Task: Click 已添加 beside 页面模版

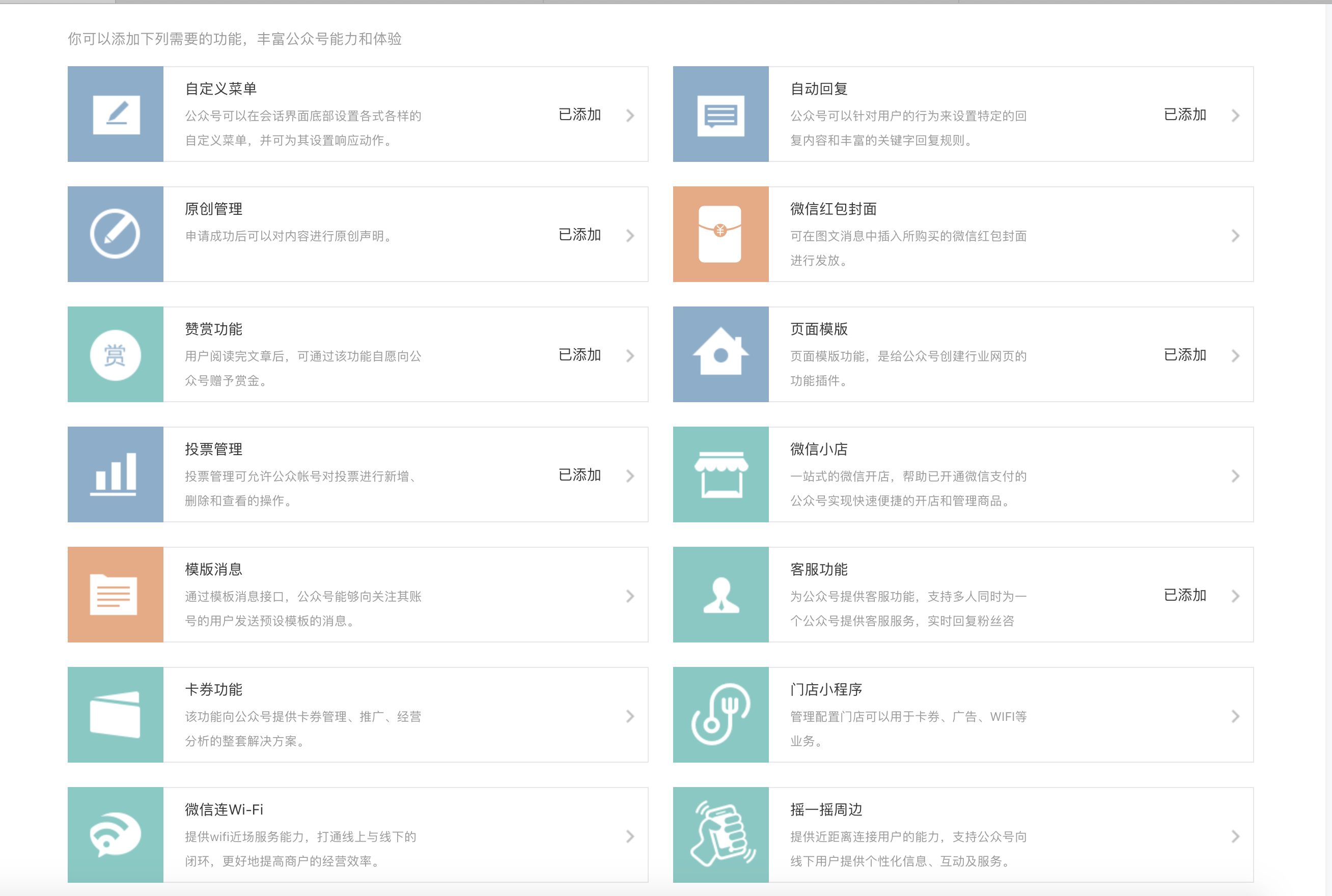Action: [x=1185, y=354]
